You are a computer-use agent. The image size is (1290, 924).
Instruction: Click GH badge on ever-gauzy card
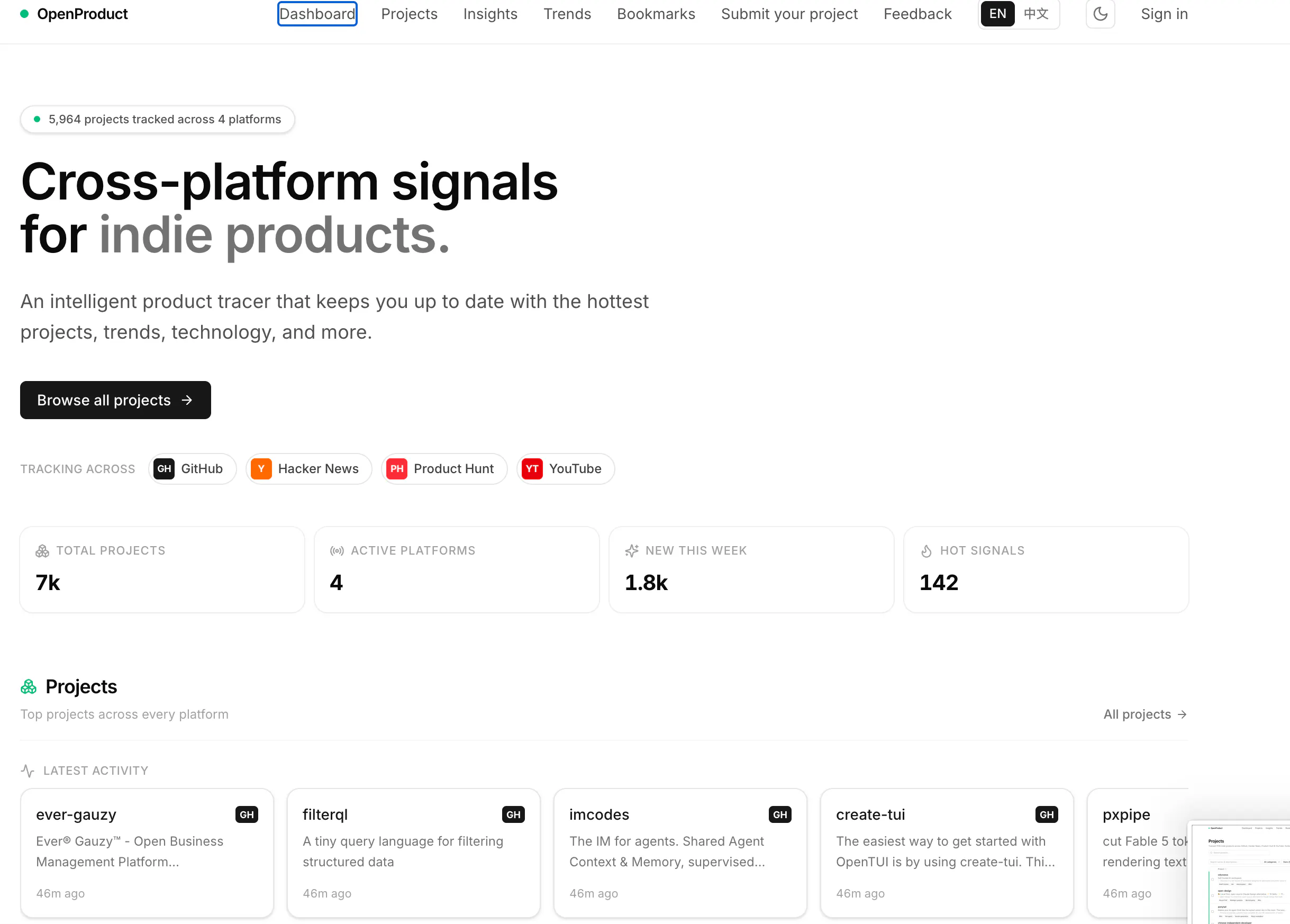247,815
